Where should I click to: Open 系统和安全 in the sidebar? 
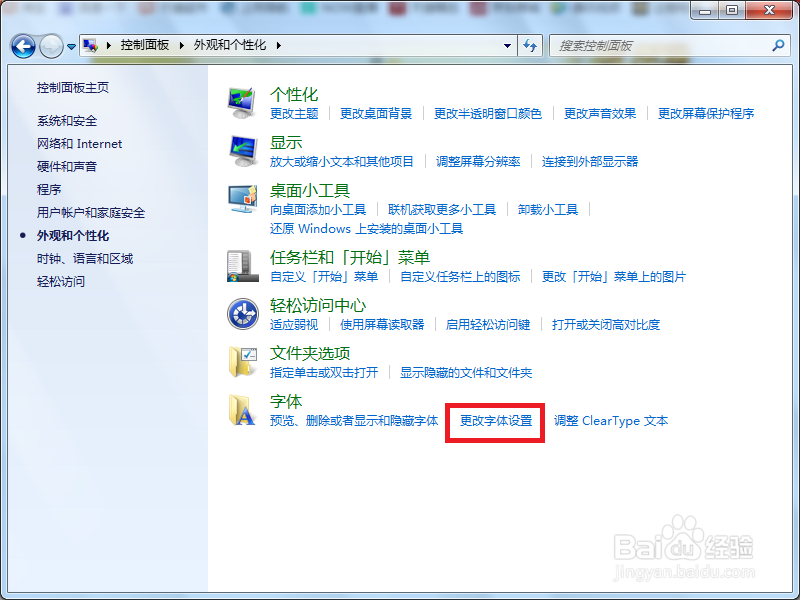click(67, 121)
